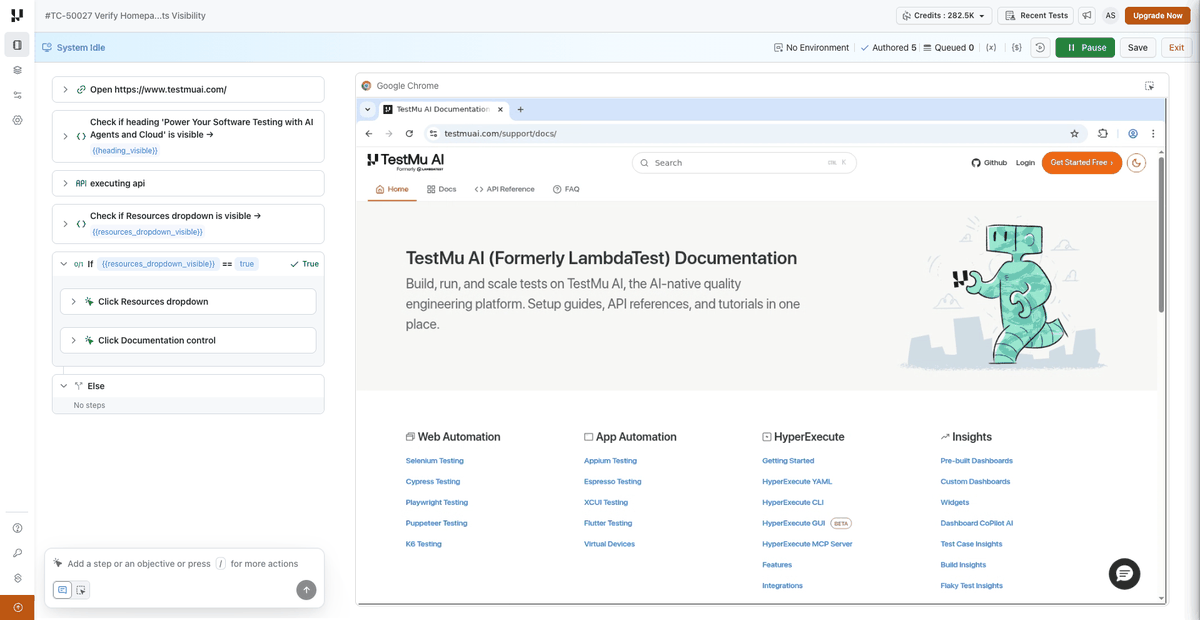Collapse the If condition block
1200x620 pixels.
65,264
